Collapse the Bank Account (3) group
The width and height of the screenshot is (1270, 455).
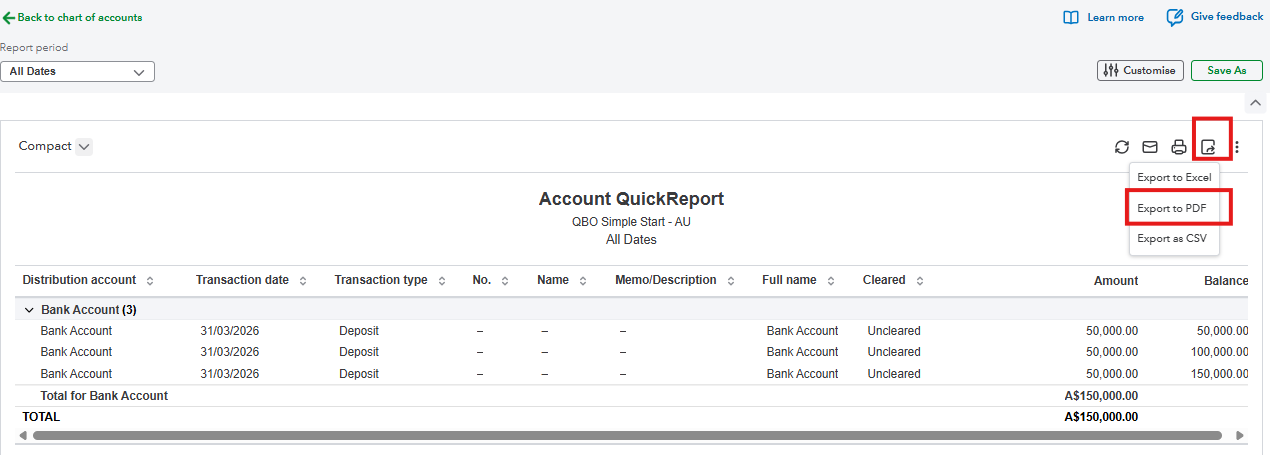click(x=28, y=310)
